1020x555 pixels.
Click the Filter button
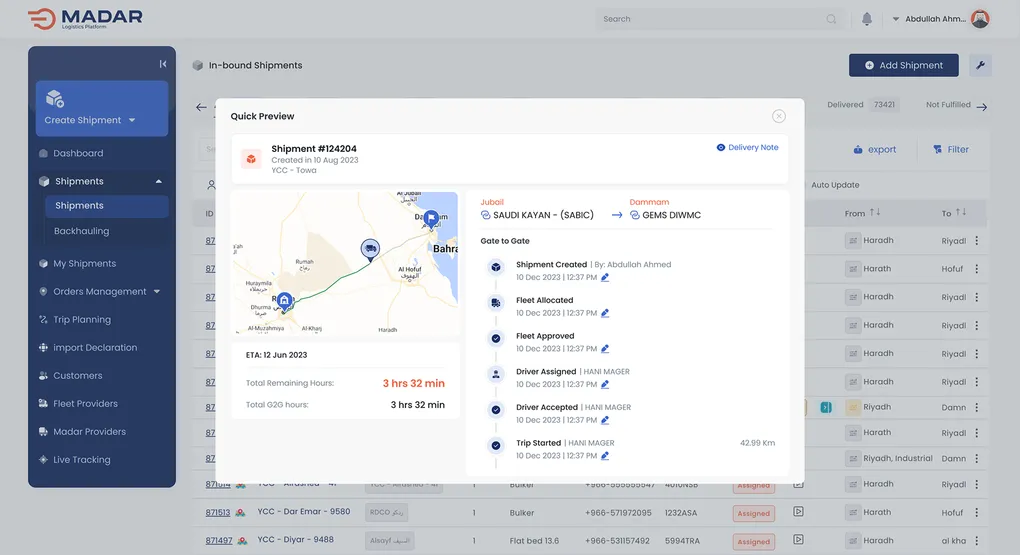click(x=950, y=150)
